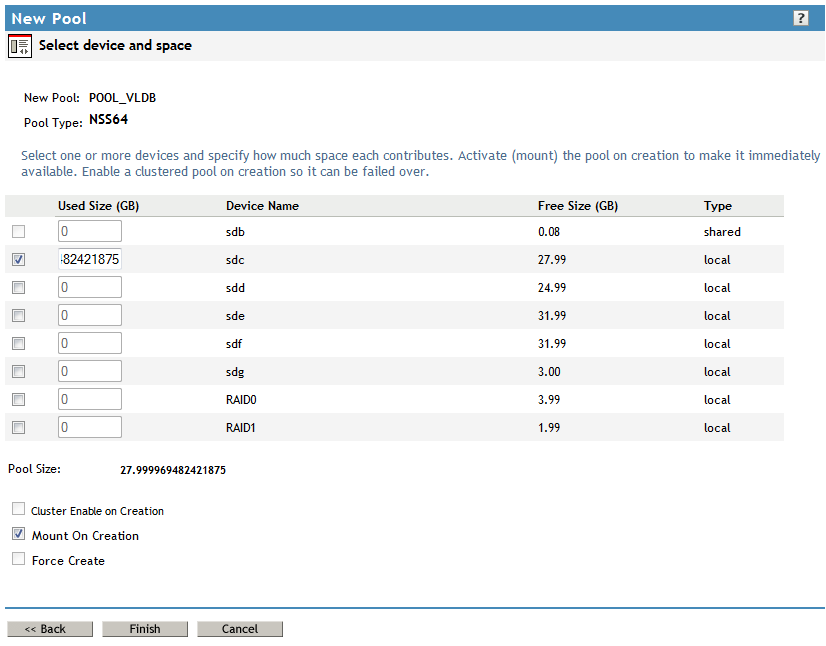Image resolution: width=826 pixels, height=646 pixels.
Task: Click the pool type NSS64
Action: 109,120
